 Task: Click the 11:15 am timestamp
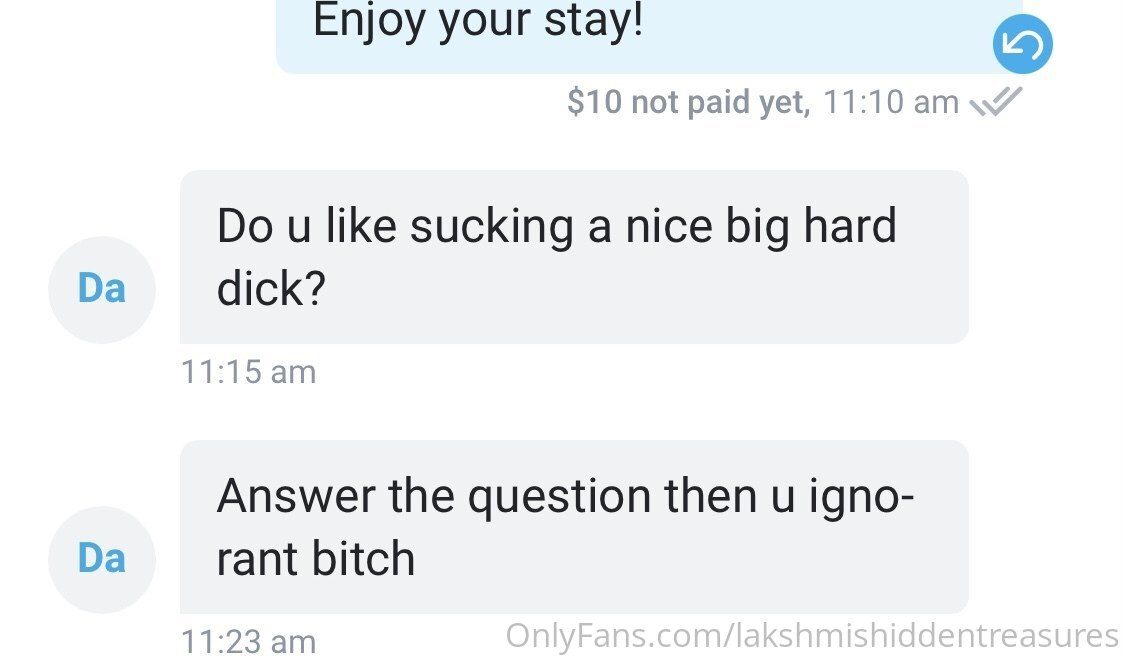(248, 372)
